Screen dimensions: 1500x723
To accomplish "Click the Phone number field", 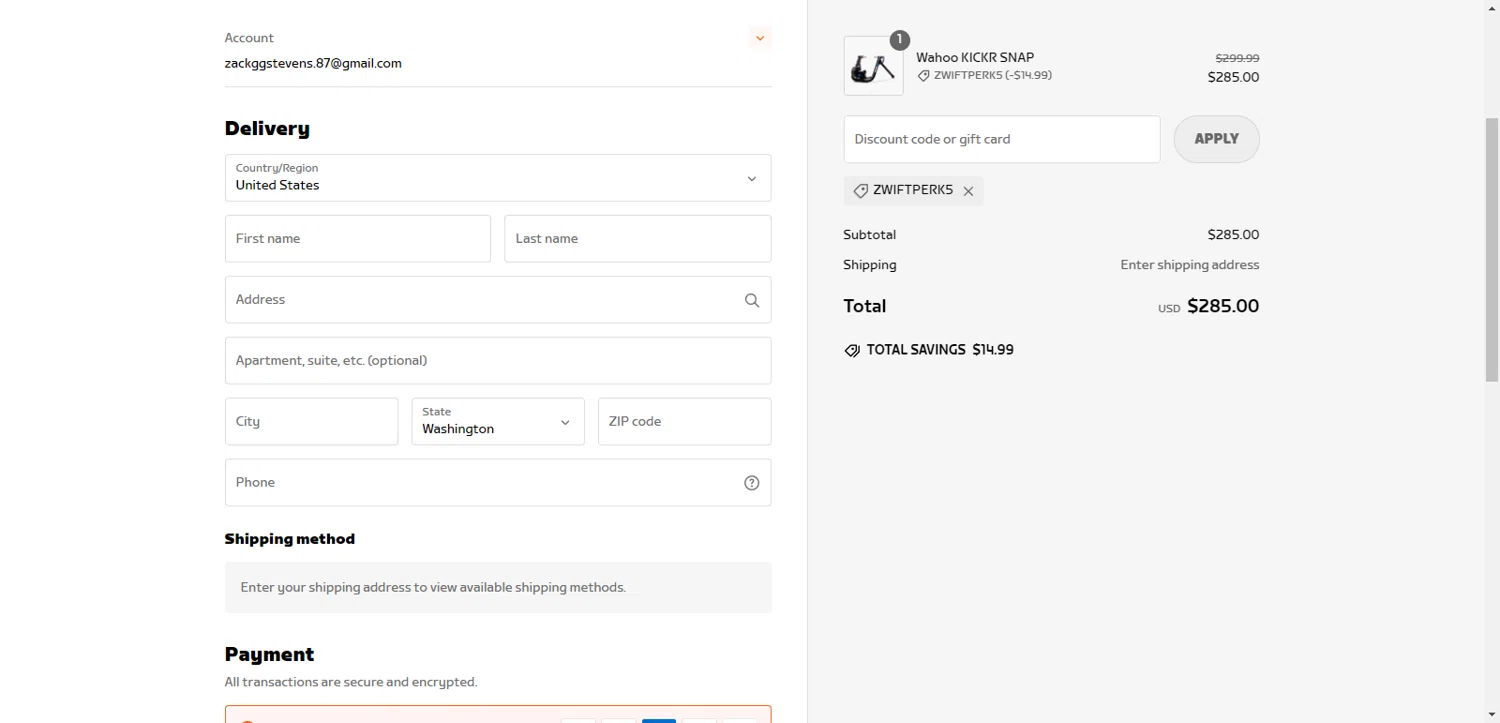I will coord(498,483).
